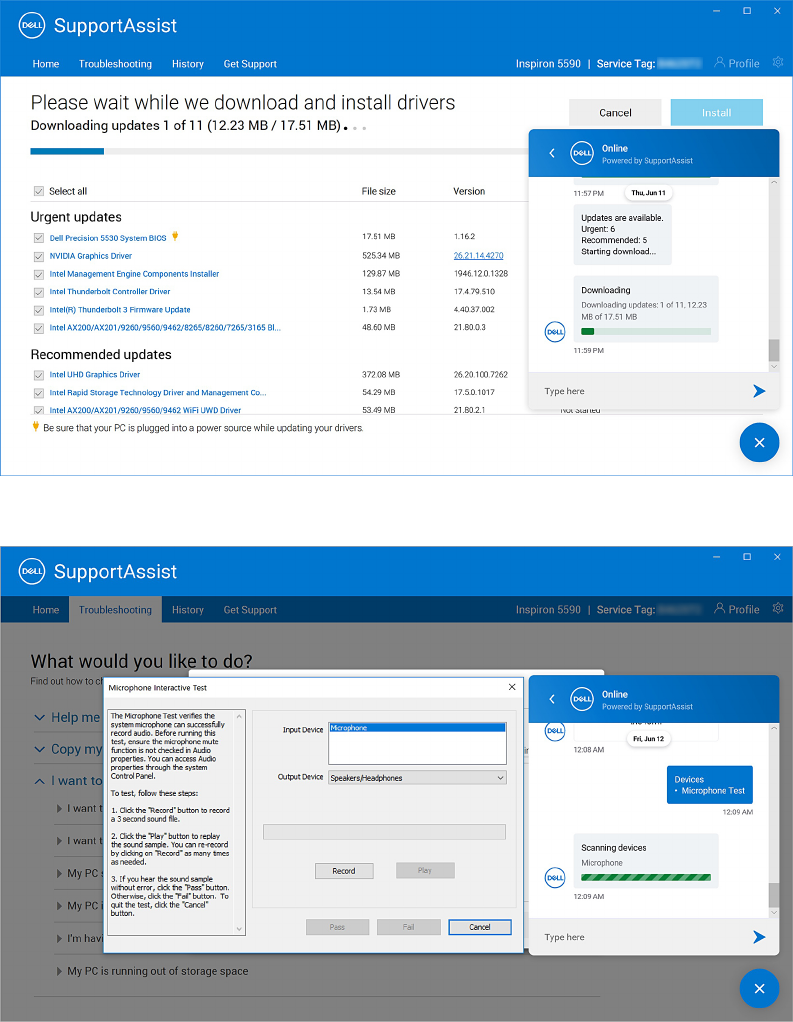793x1022 pixels.
Task: Click the Scanning devices striped progress bar
Action: pyautogui.click(x=646, y=877)
